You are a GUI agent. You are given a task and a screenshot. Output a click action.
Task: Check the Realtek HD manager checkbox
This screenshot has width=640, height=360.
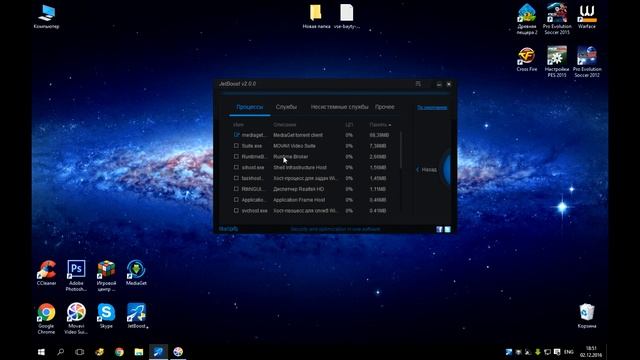[236, 189]
